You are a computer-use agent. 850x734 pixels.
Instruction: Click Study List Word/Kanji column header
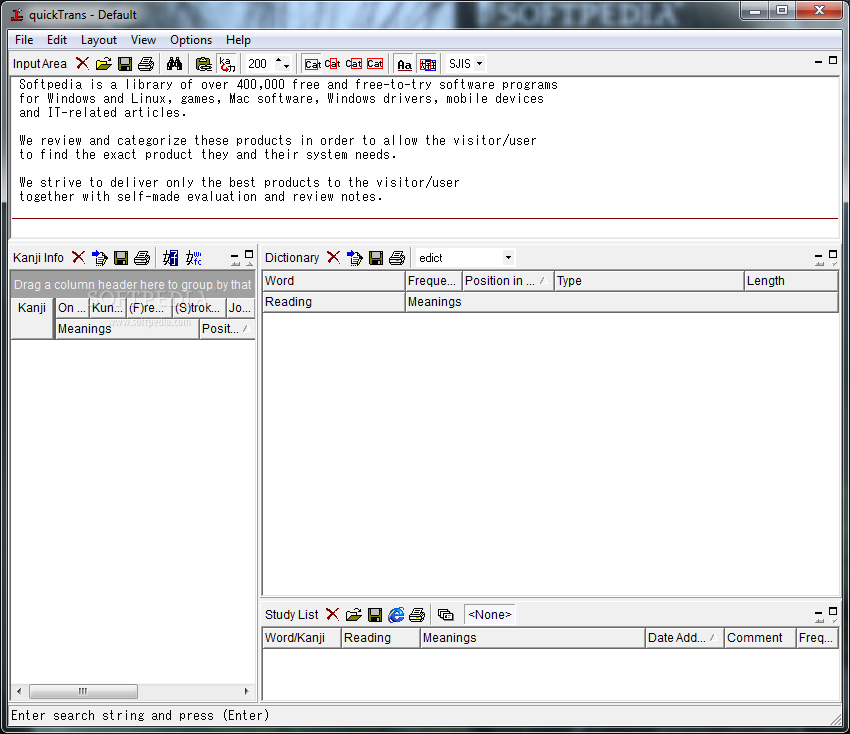pos(301,638)
